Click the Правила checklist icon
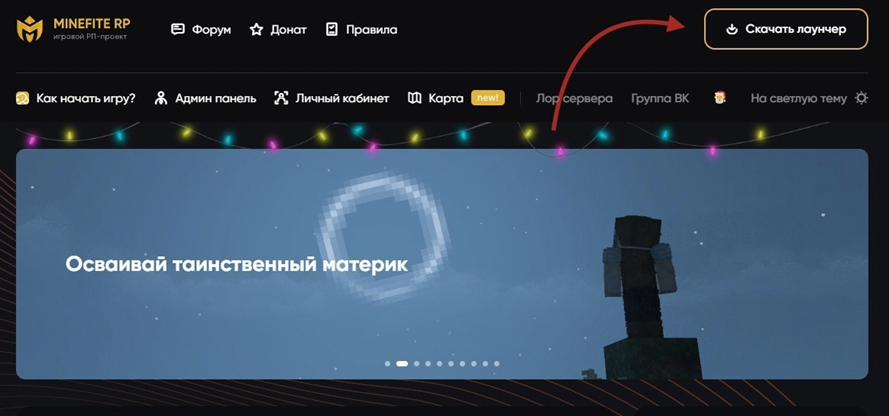The width and height of the screenshot is (889, 416). click(x=332, y=29)
